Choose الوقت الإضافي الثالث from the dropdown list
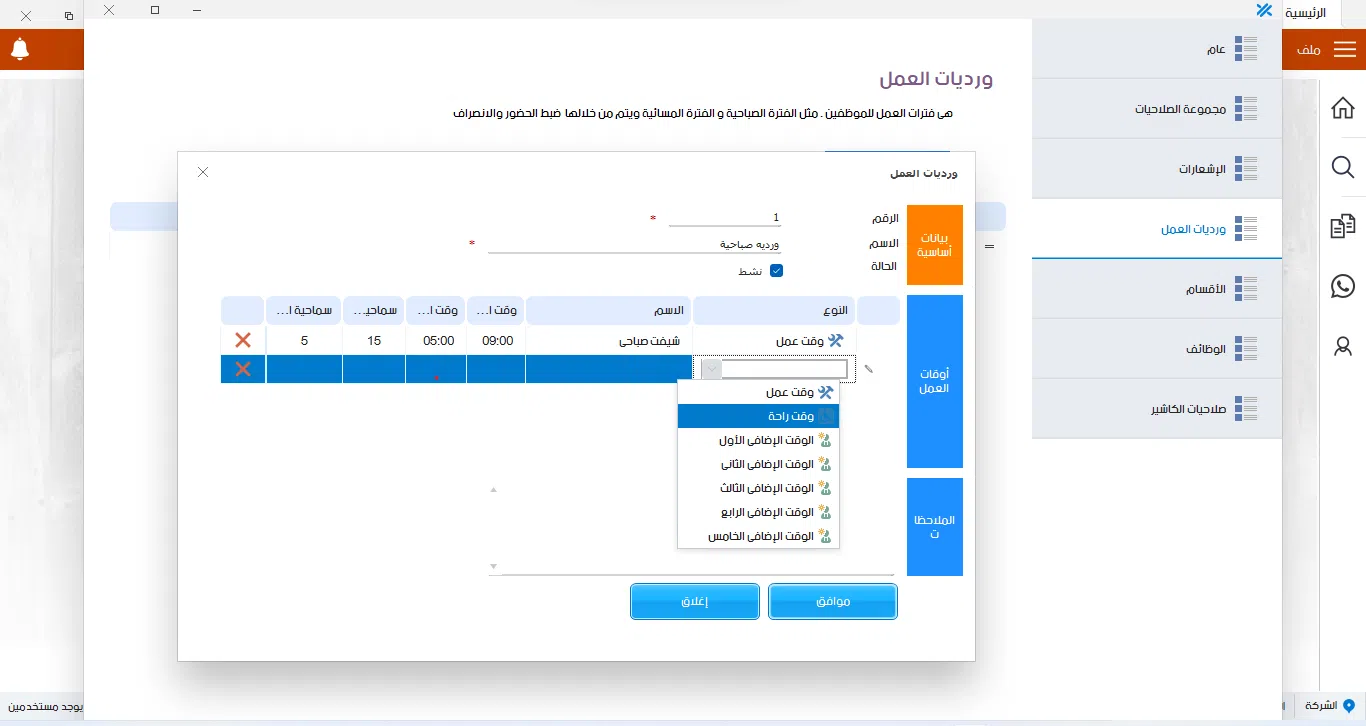Screen dimensions: 1366x726 coord(758,488)
